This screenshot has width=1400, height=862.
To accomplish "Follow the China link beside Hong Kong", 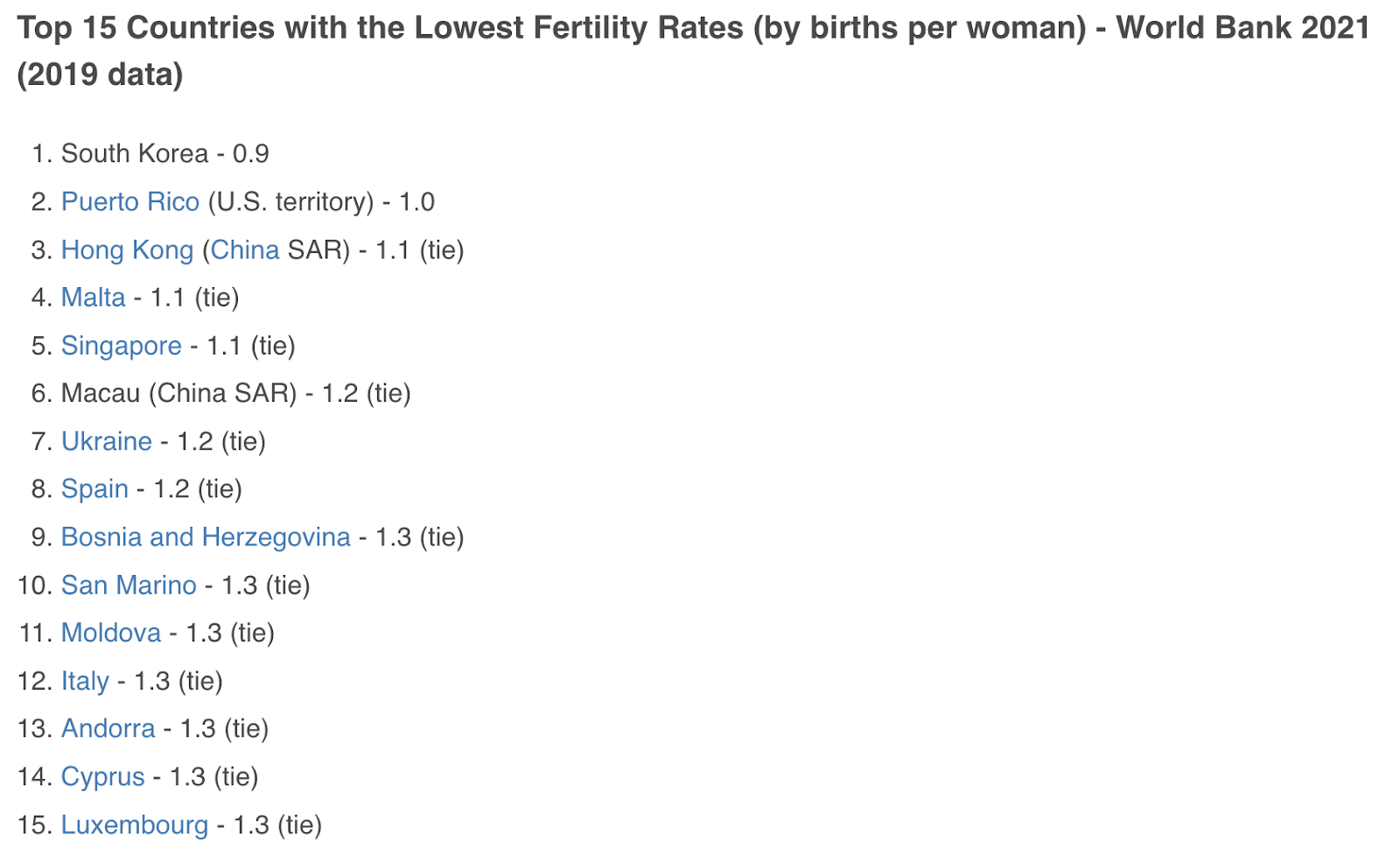I will pyautogui.click(x=244, y=250).
